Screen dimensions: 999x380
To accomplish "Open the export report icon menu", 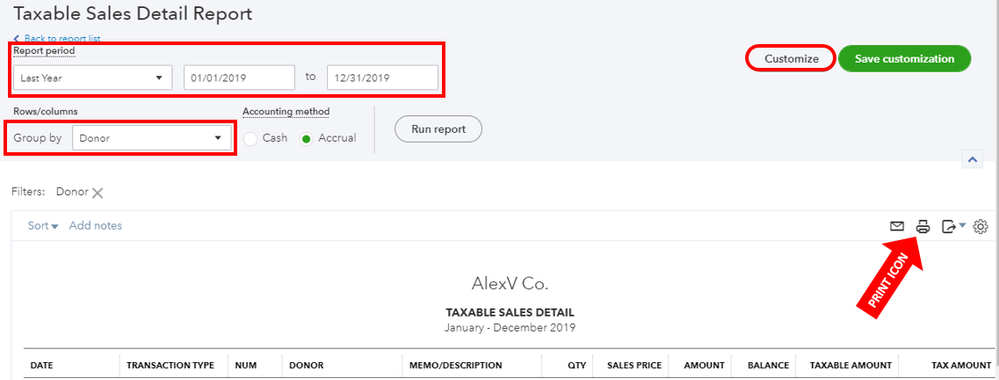I will pyautogui.click(x=954, y=226).
